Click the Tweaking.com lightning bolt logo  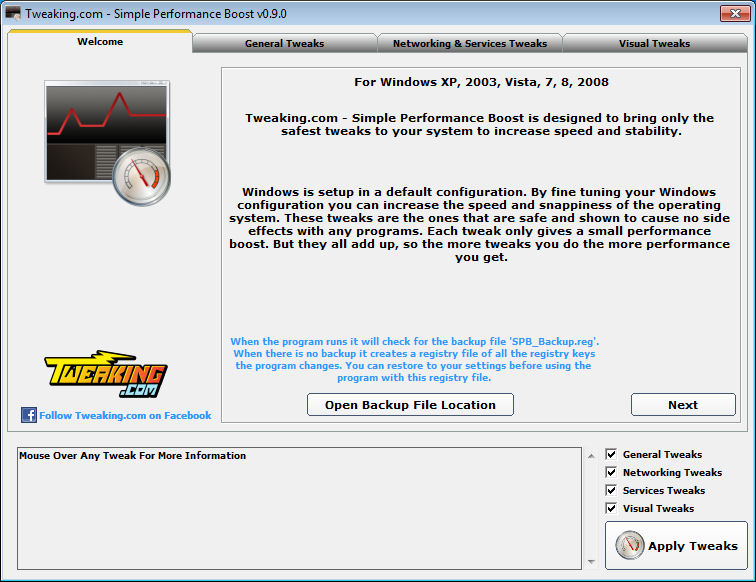tap(106, 374)
